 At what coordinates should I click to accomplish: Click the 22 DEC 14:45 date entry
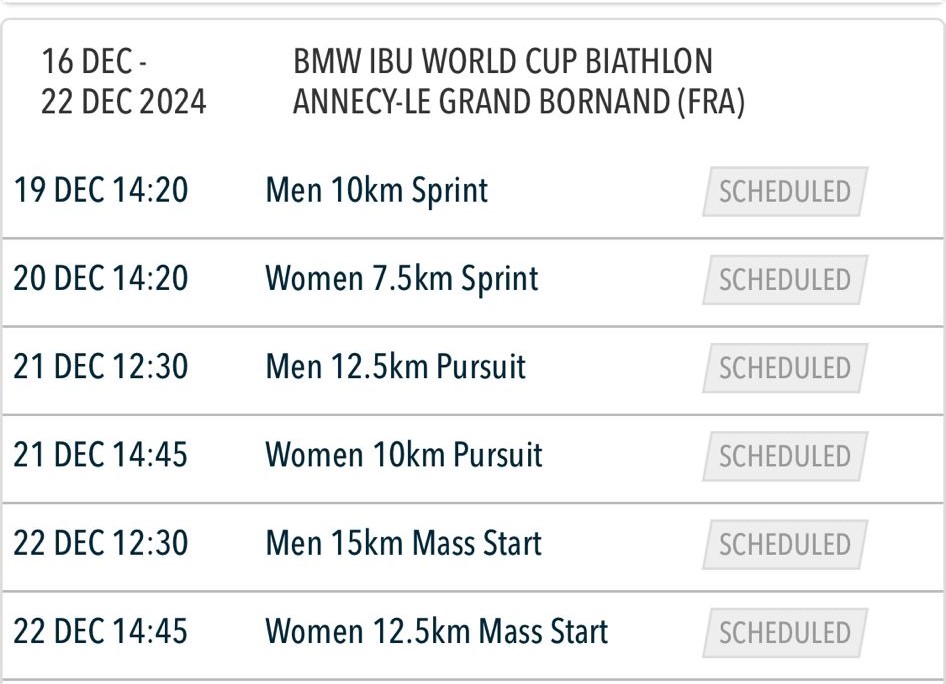[101, 631]
